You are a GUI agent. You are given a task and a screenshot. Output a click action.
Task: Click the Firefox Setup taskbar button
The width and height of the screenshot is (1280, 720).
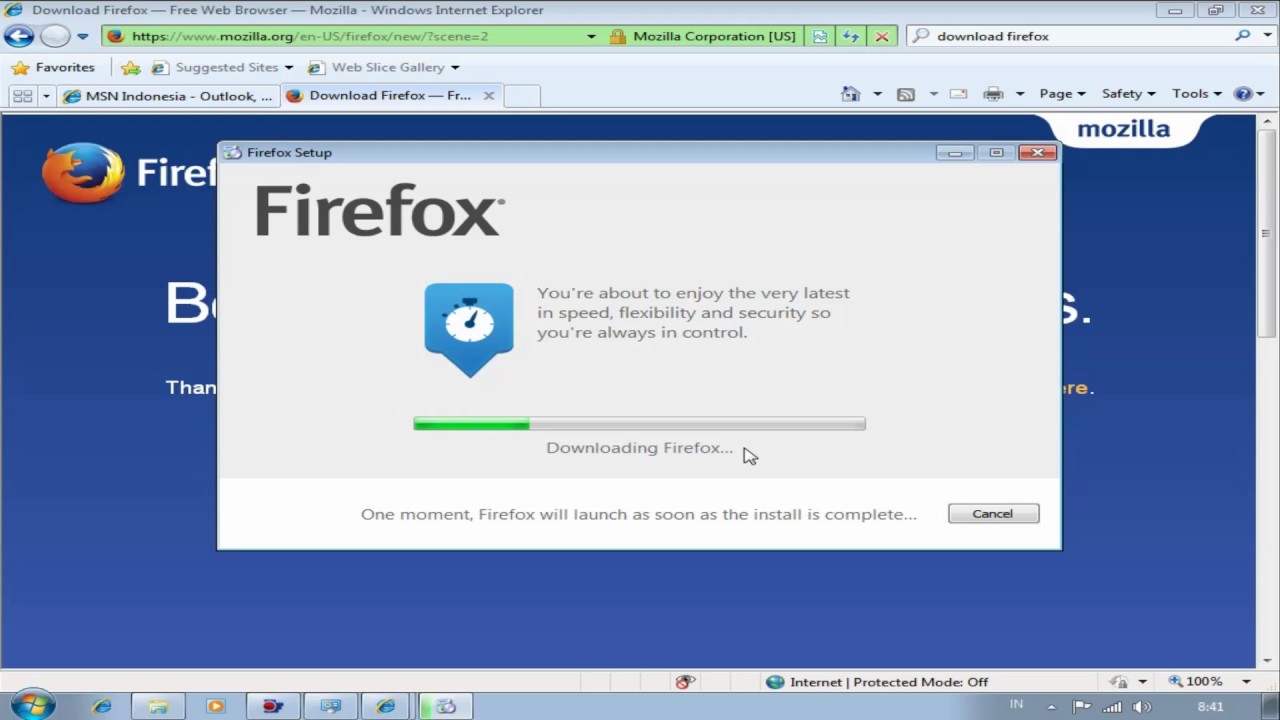click(x=445, y=706)
